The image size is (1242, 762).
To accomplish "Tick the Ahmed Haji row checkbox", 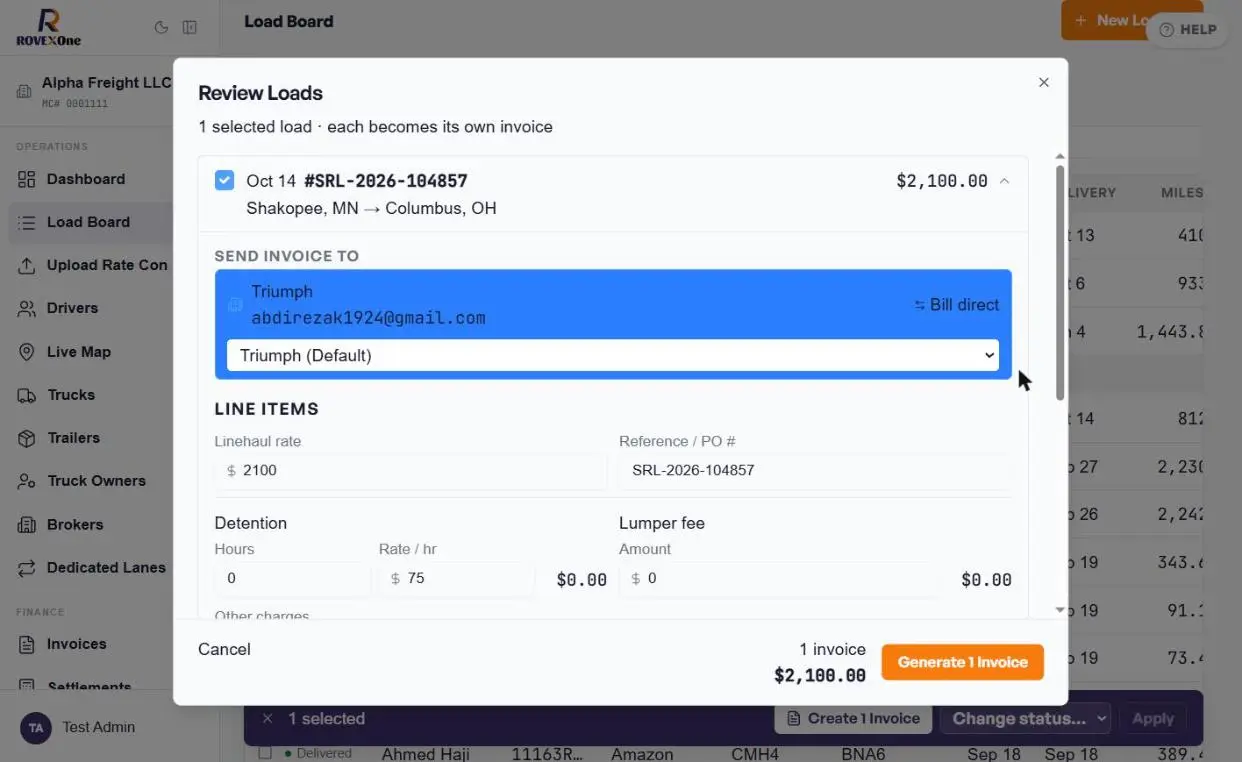I will 265,753.
